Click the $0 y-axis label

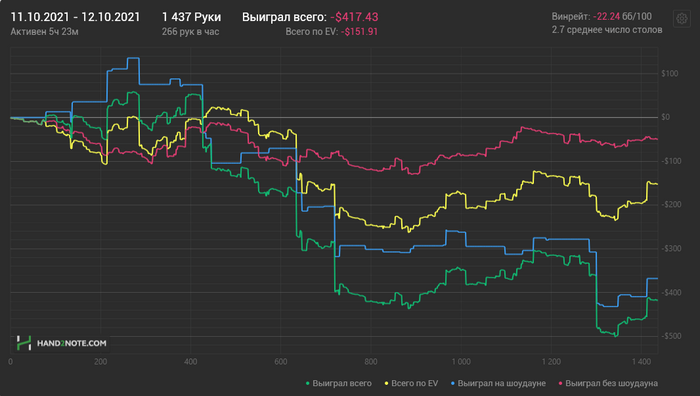(666, 117)
